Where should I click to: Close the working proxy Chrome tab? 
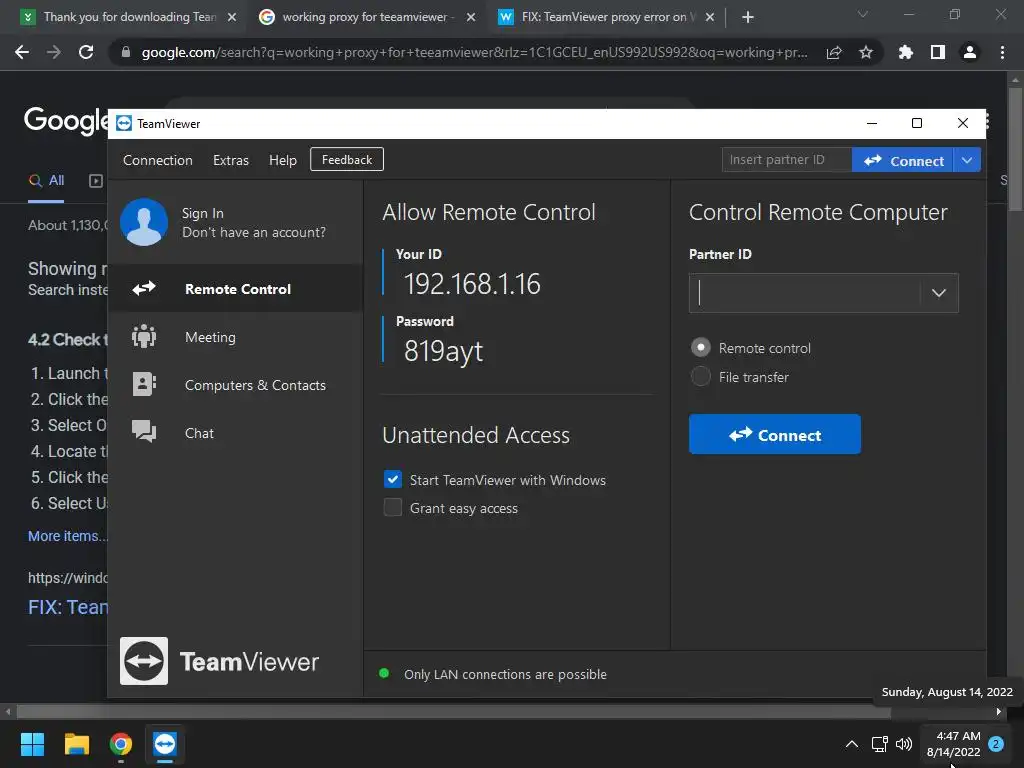coord(471,17)
